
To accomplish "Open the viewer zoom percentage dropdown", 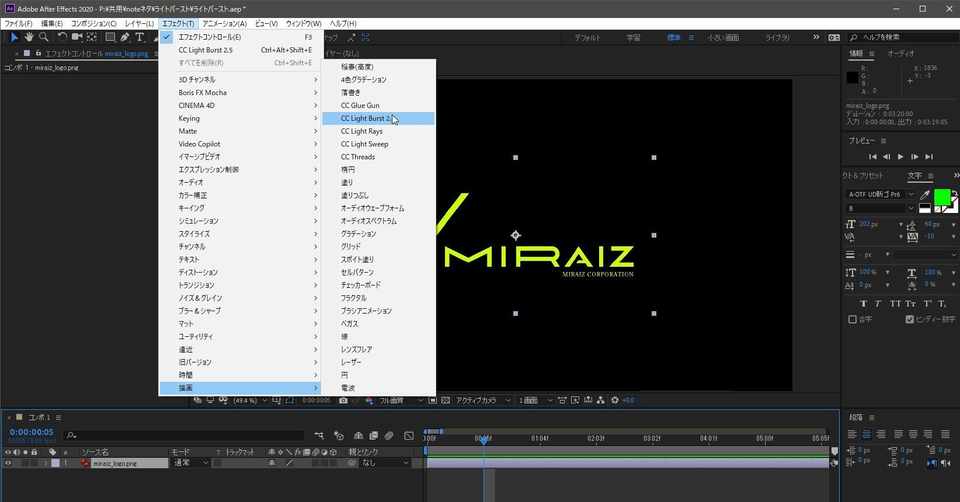I will 250,400.
